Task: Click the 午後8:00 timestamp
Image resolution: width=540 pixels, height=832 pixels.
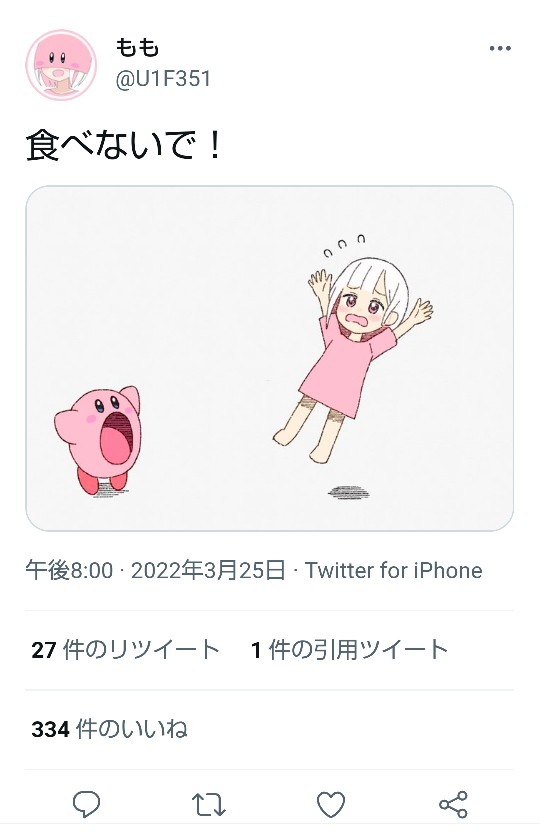Action: [69, 571]
